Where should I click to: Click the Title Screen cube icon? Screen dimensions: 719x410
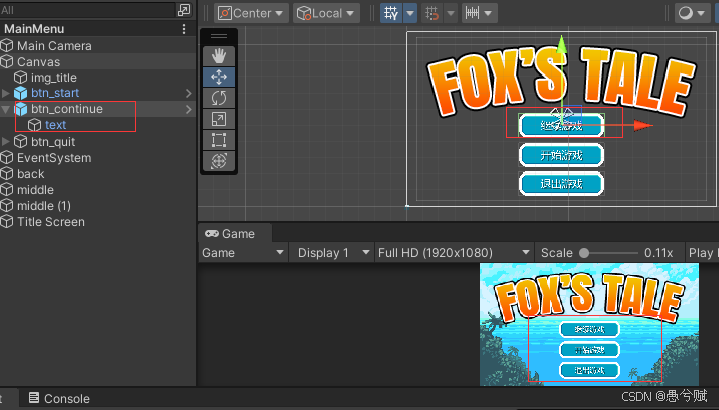coord(7,222)
